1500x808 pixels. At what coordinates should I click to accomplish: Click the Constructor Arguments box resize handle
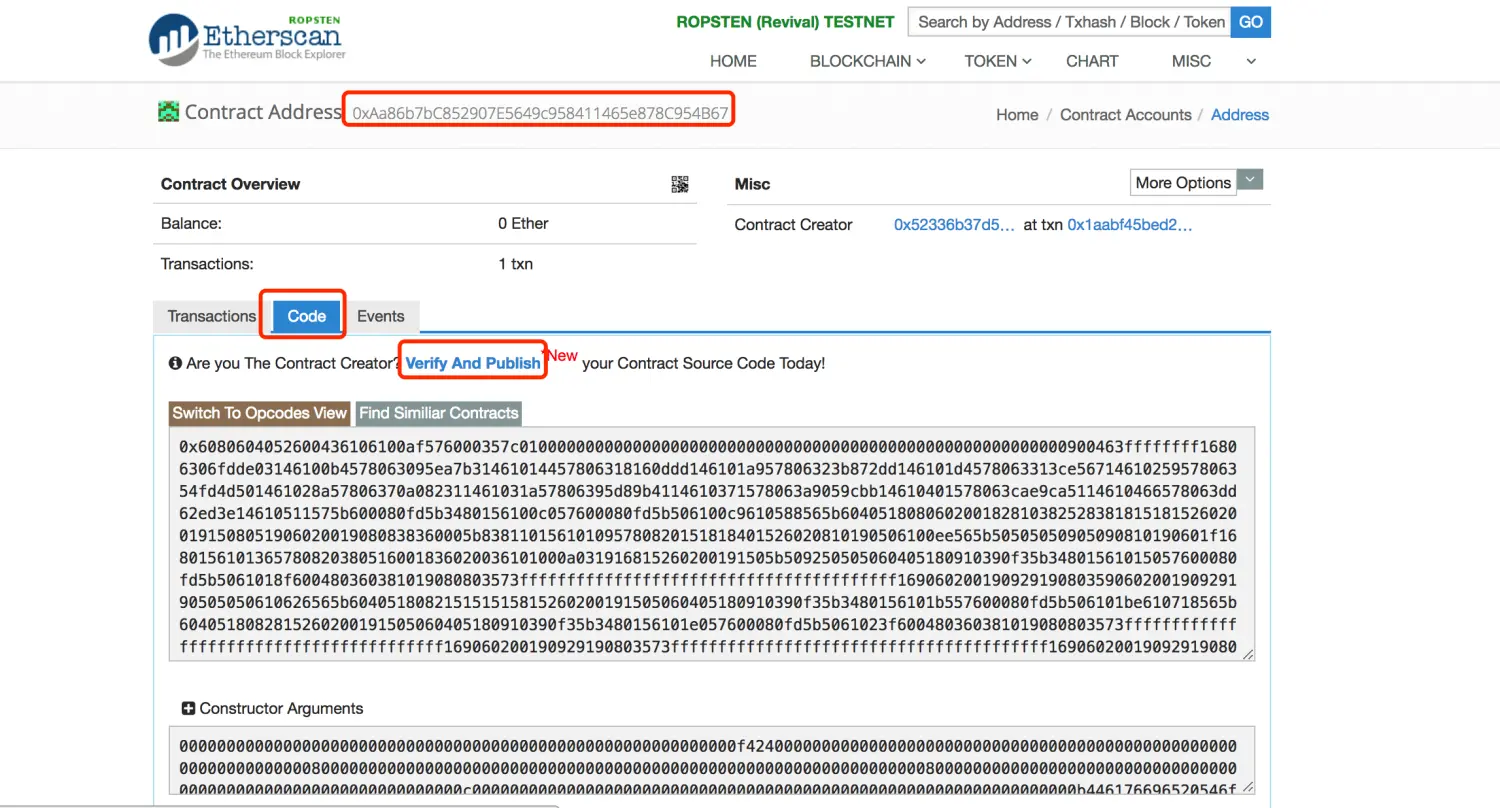point(1248,788)
